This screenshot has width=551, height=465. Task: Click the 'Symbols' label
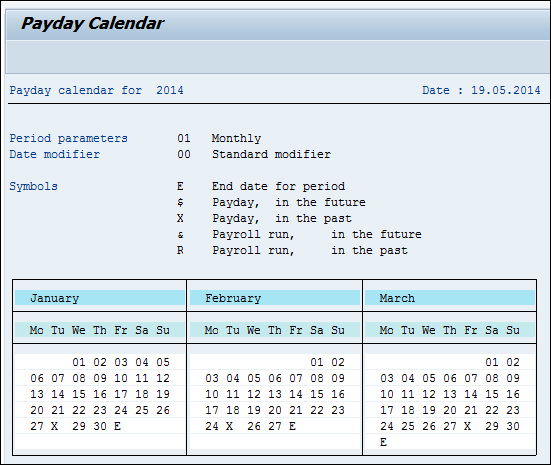tap(33, 186)
